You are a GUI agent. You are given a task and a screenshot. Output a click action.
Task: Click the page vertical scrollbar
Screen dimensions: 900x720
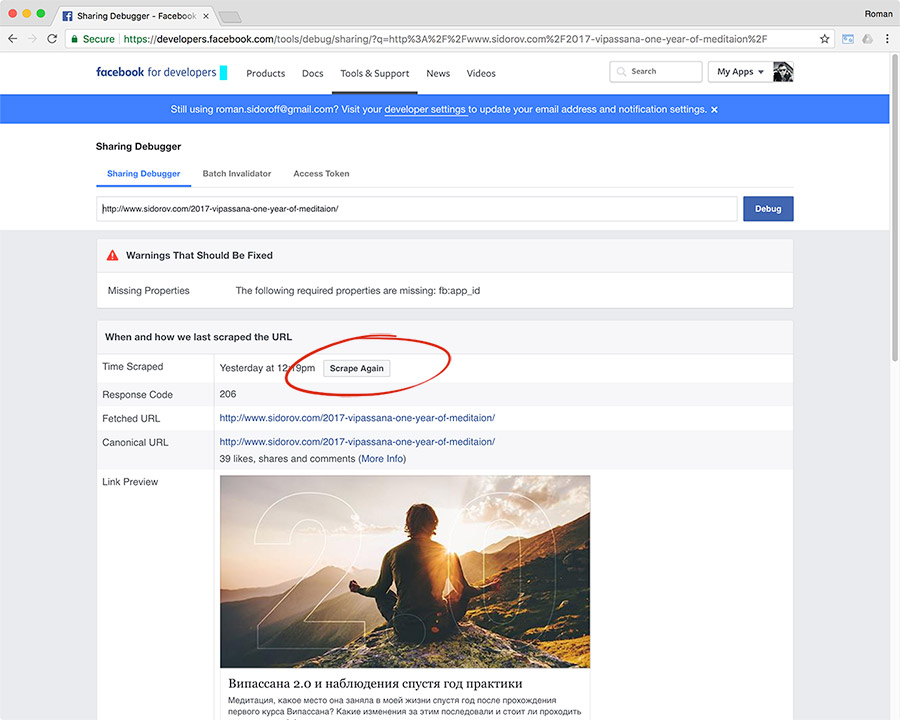894,208
